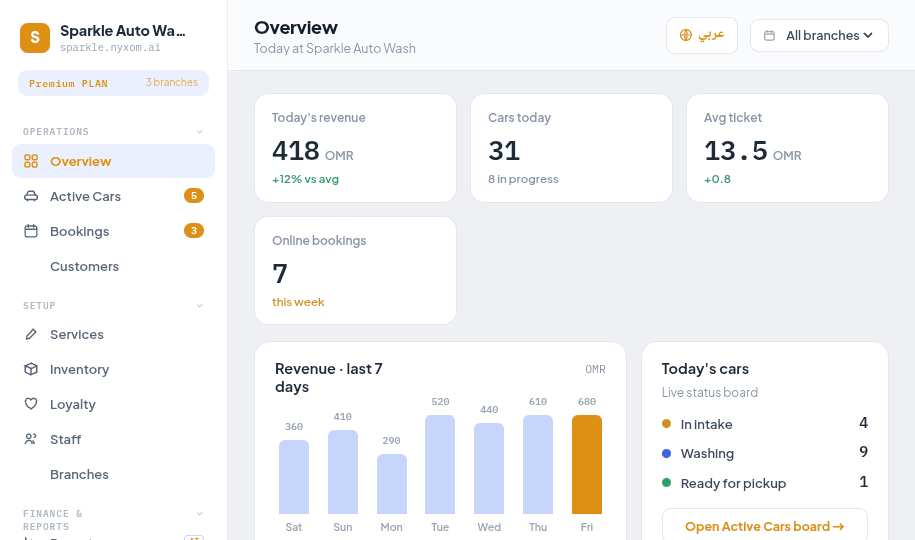Click the OMR label in revenue chart

[595, 370]
